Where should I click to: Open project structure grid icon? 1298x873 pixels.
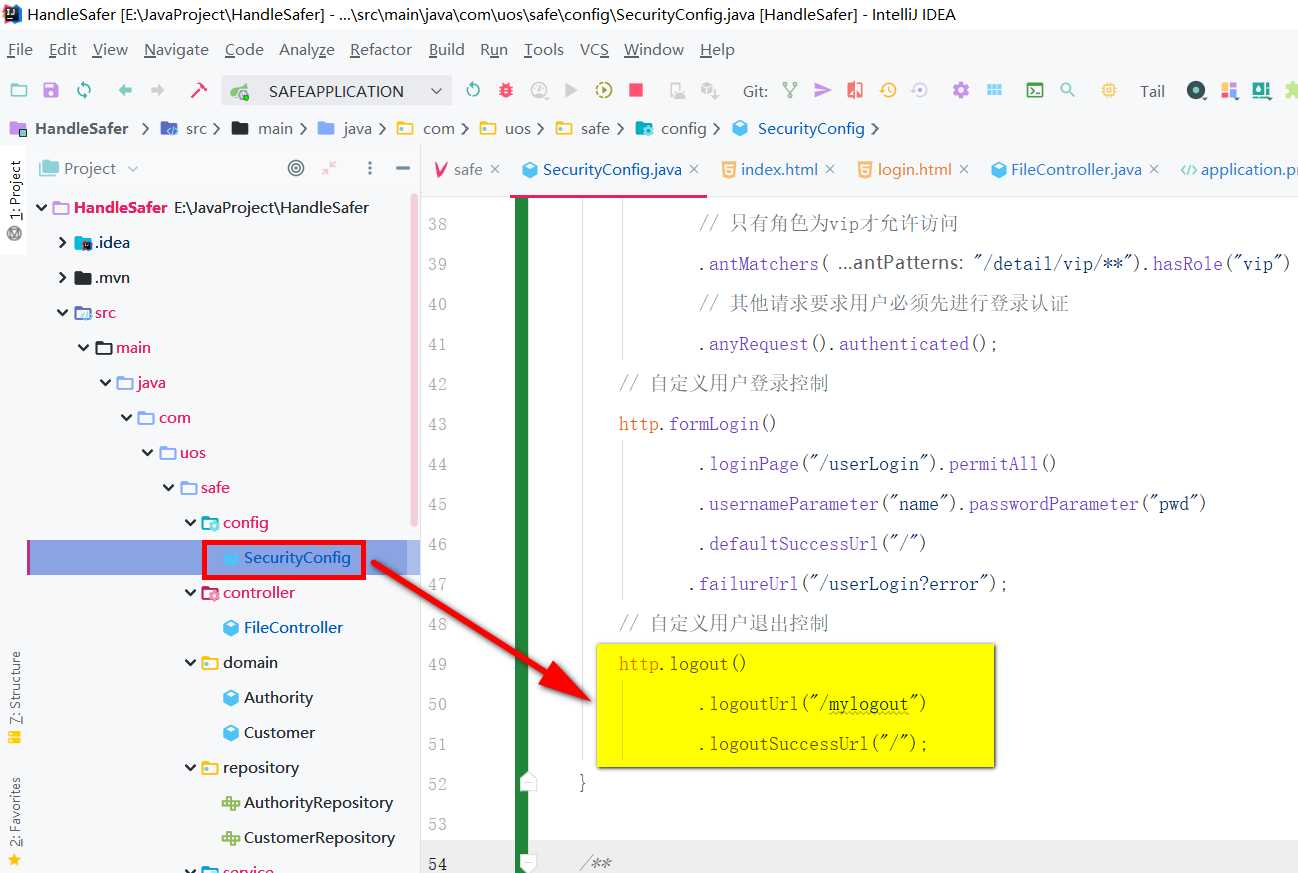994,90
